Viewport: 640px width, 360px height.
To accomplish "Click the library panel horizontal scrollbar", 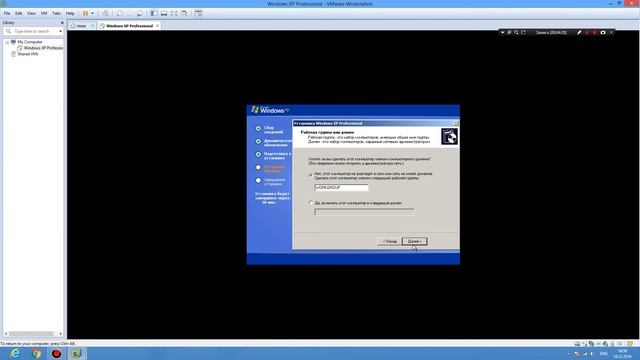I will coord(32,333).
